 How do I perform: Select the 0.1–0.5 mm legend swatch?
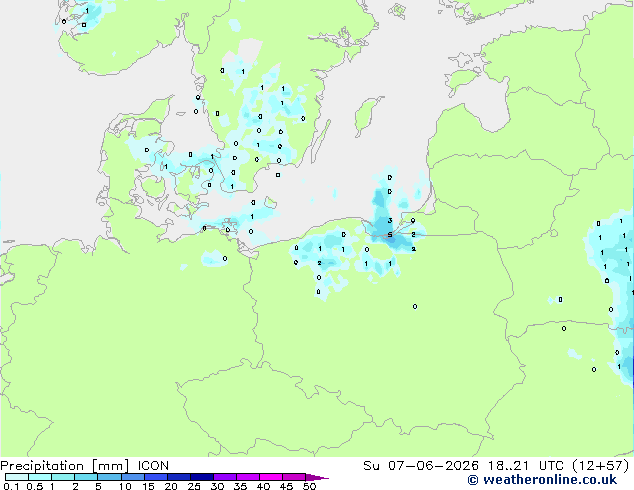pyautogui.click(x=17, y=477)
